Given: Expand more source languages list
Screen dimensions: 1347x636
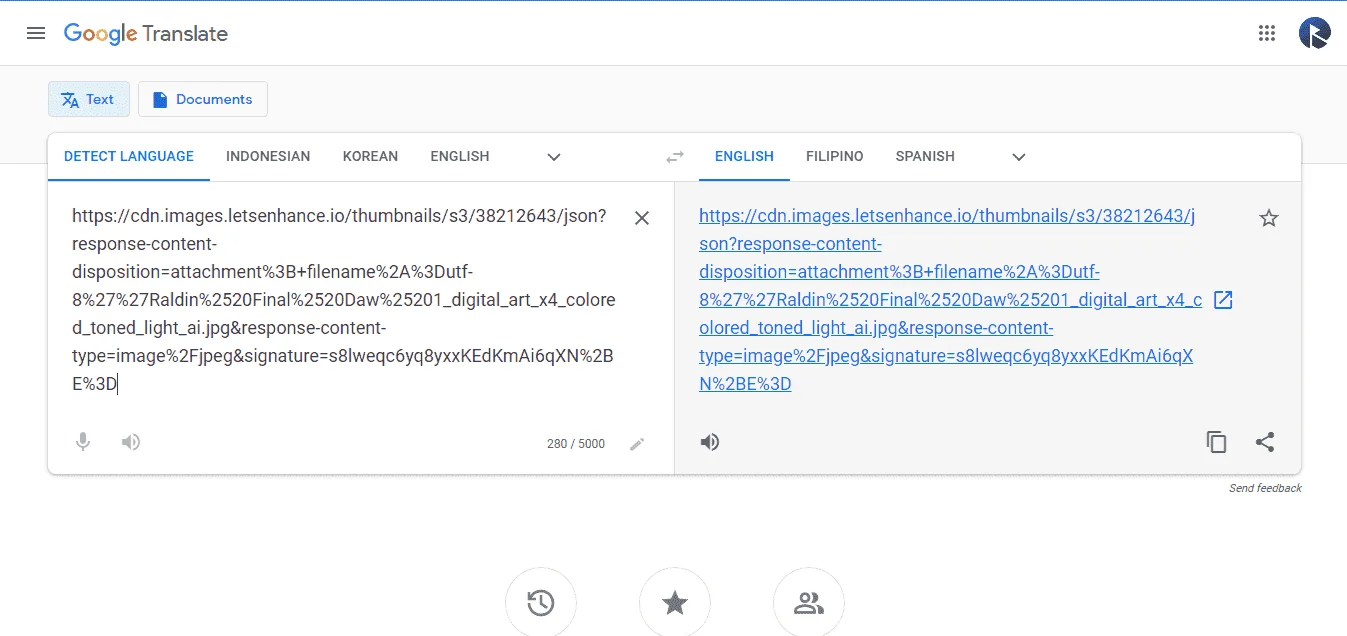Looking at the screenshot, I should pos(554,157).
